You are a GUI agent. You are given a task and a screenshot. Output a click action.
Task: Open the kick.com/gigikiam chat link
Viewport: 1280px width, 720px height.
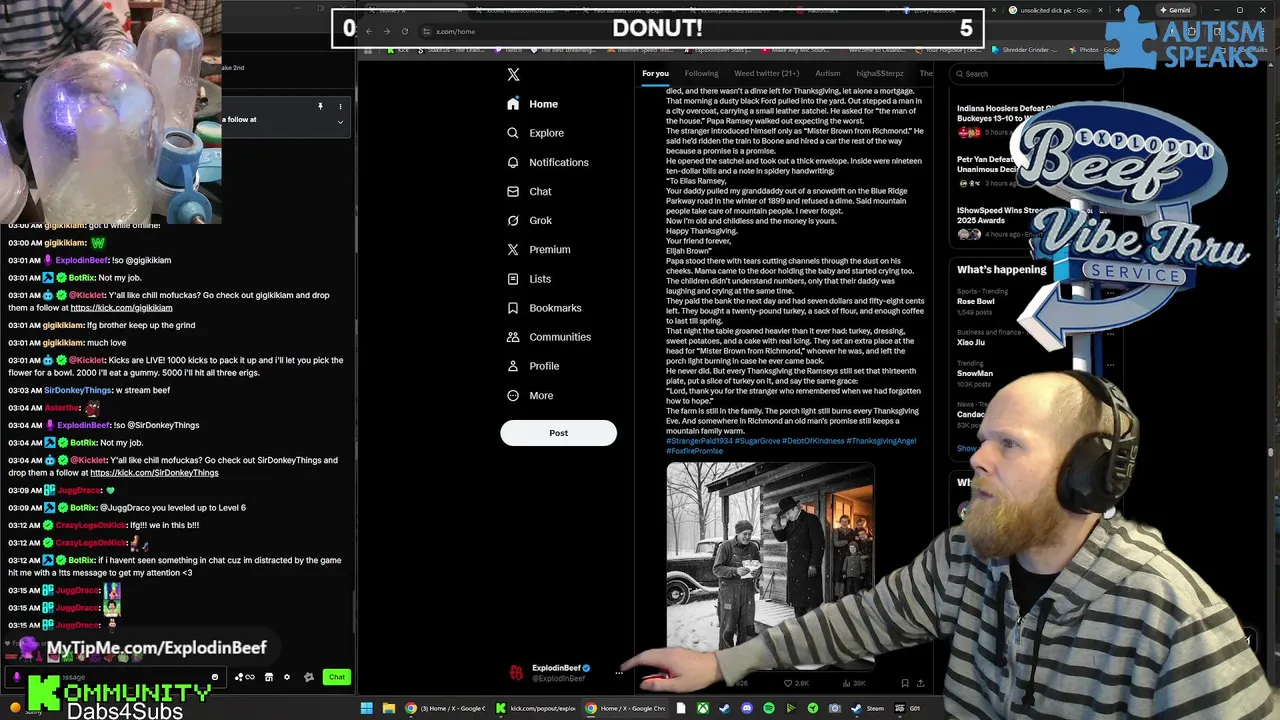[x=121, y=308]
